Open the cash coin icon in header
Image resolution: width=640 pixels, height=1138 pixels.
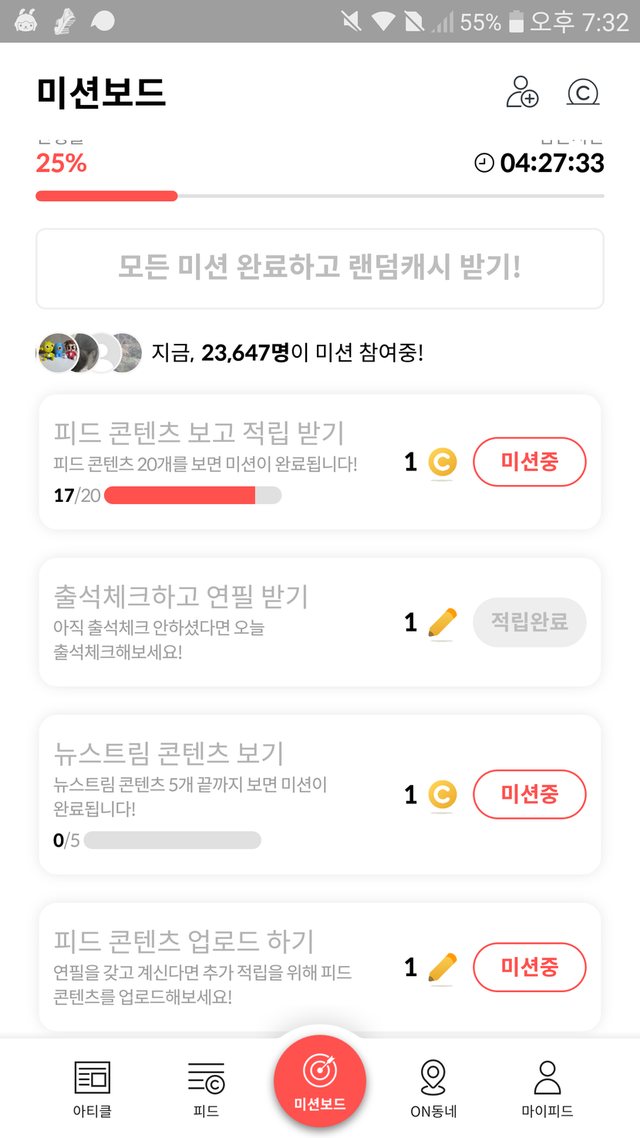click(582, 92)
